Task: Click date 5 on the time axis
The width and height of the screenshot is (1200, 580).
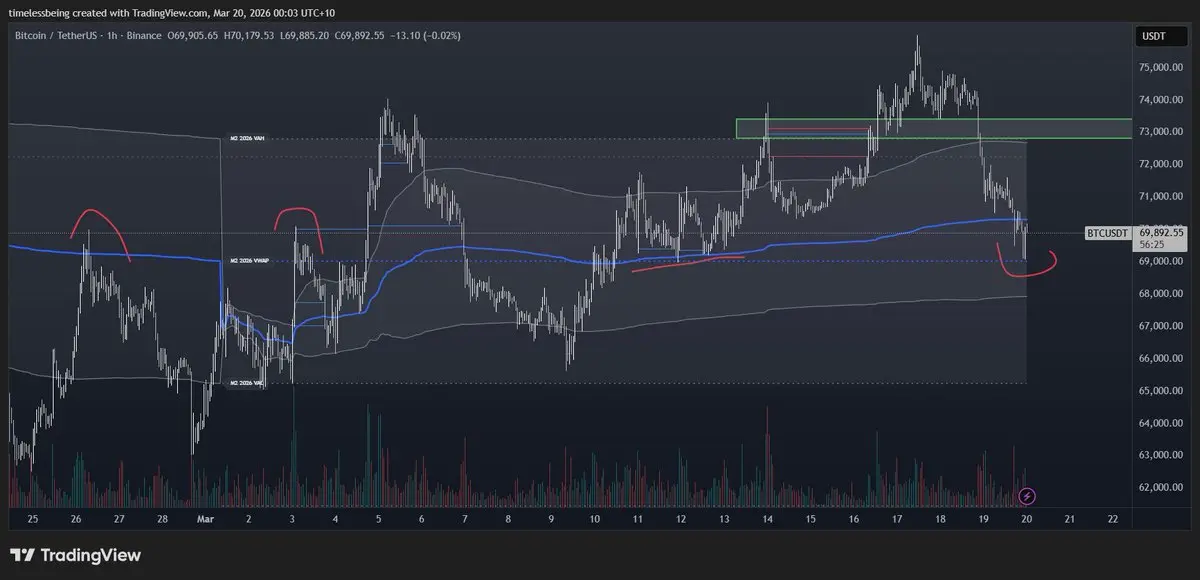Action: [x=379, y=520]
